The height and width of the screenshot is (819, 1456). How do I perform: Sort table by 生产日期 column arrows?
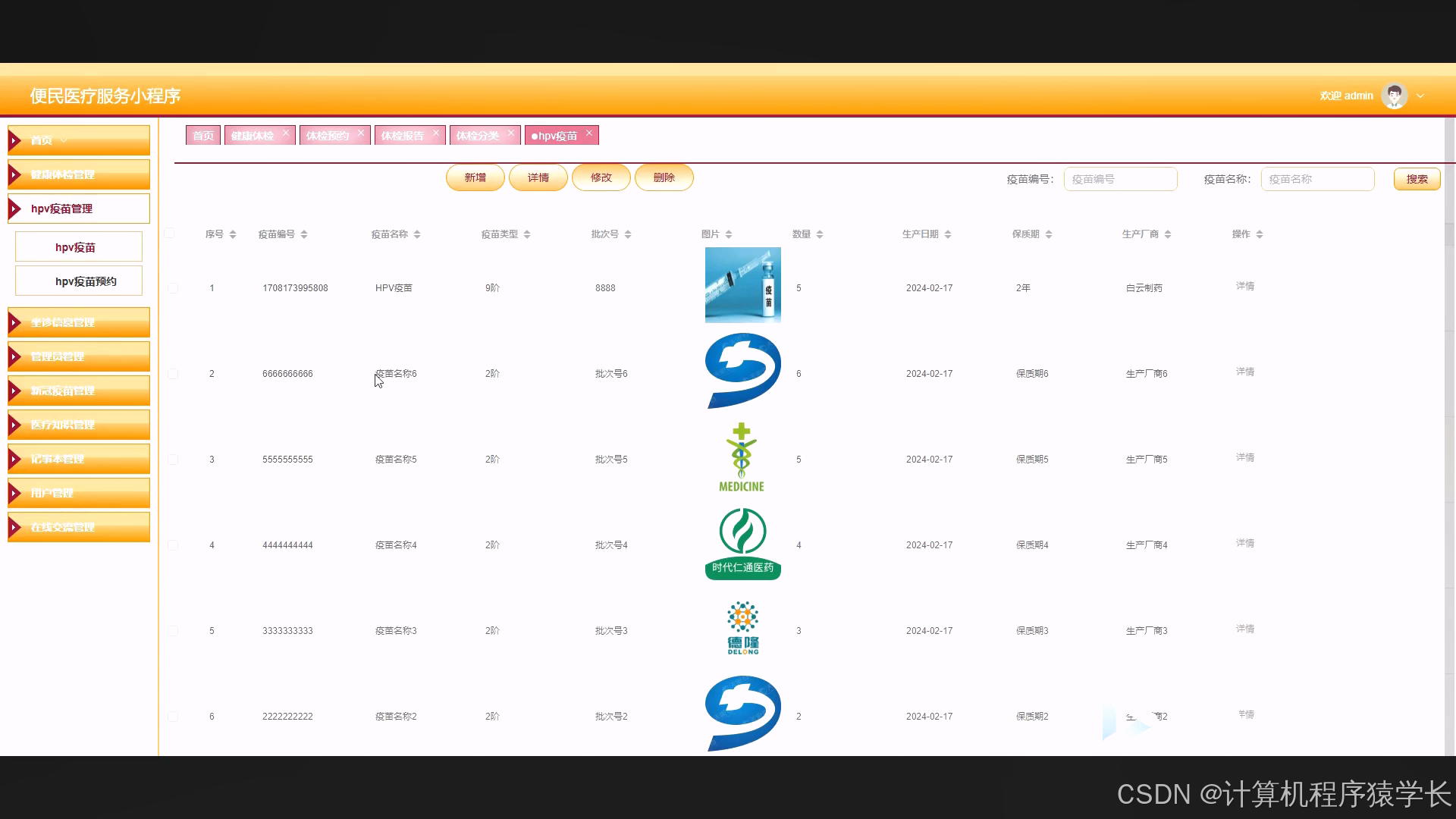[x=948, y=234]
